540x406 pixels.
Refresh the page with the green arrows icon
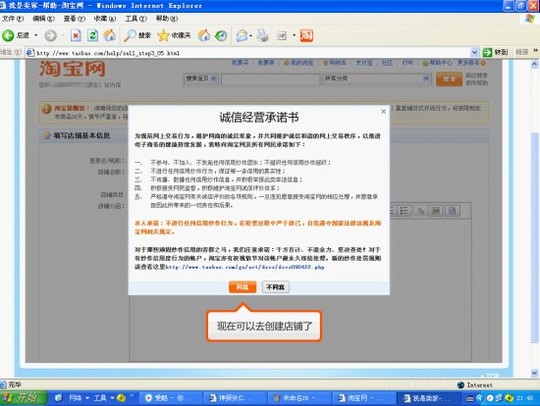coord(93,35)
